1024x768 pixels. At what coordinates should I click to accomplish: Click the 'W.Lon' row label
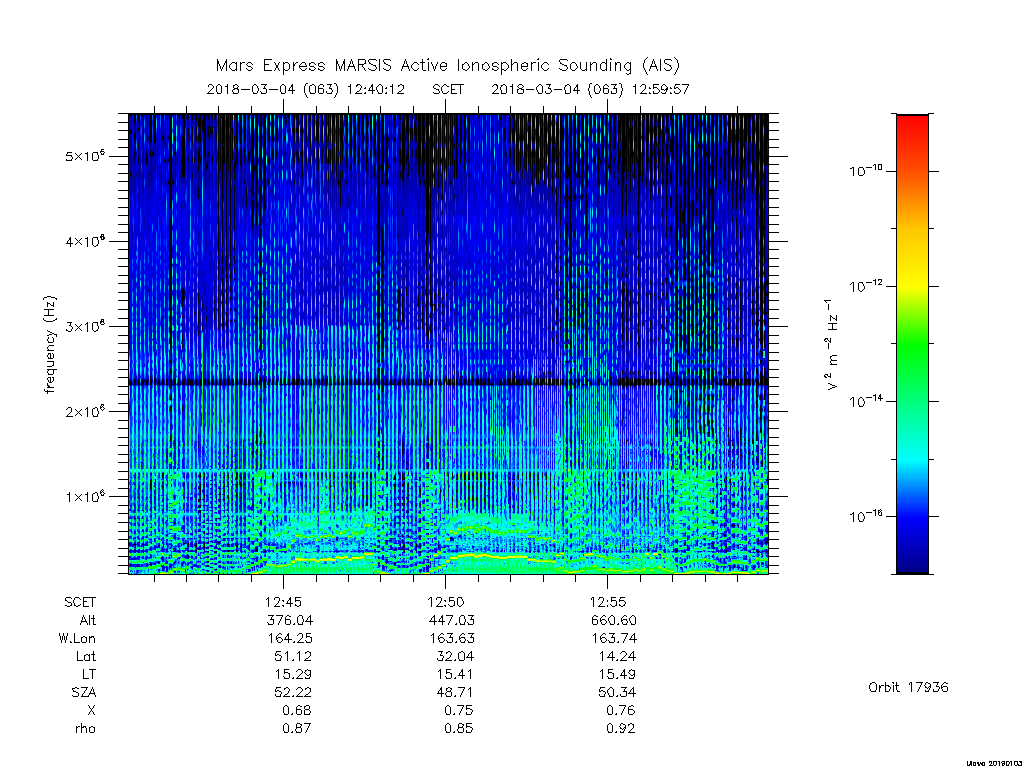click(77, 638)
